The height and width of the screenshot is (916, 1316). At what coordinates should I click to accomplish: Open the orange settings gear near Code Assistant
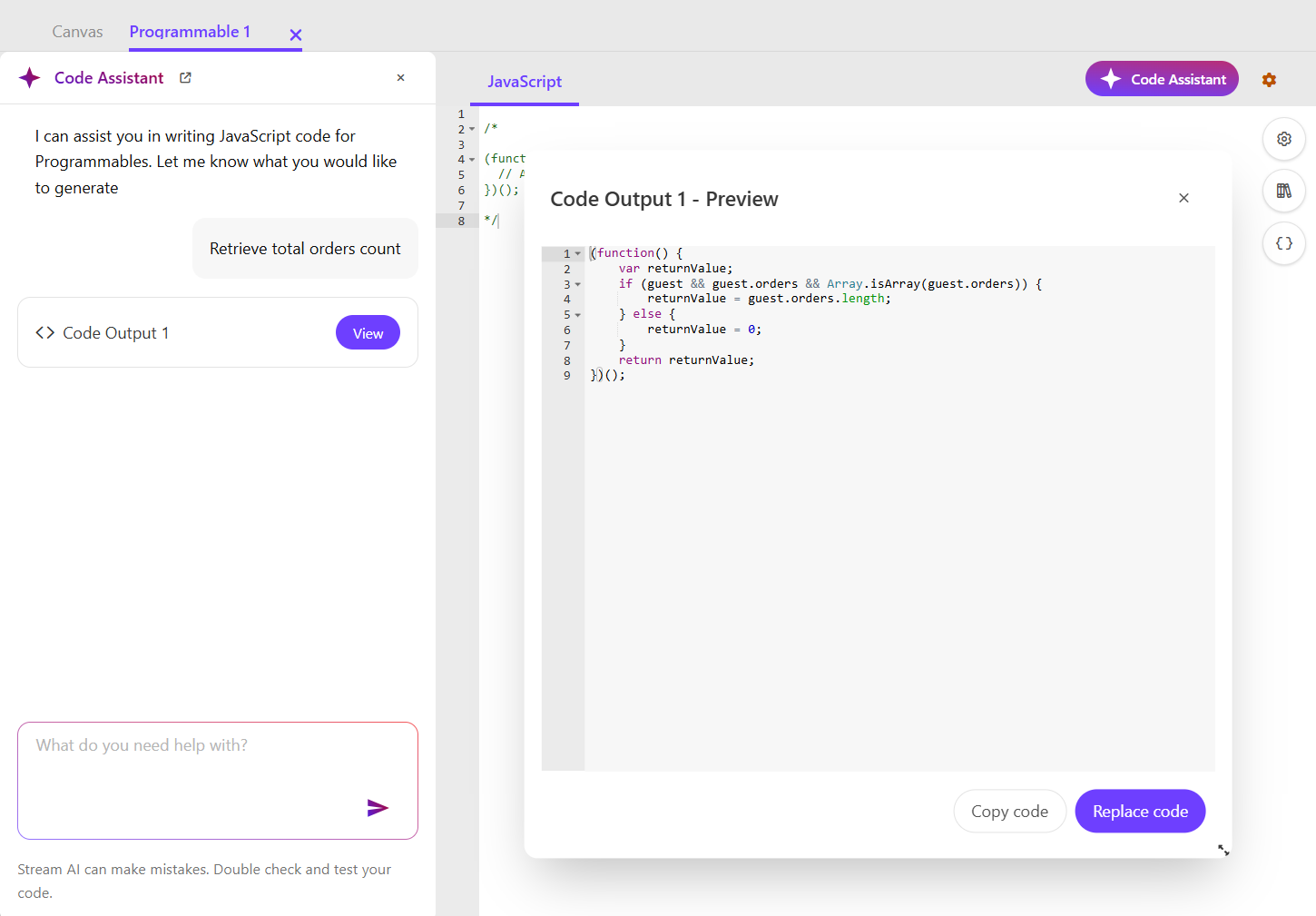pos(1269,79)
